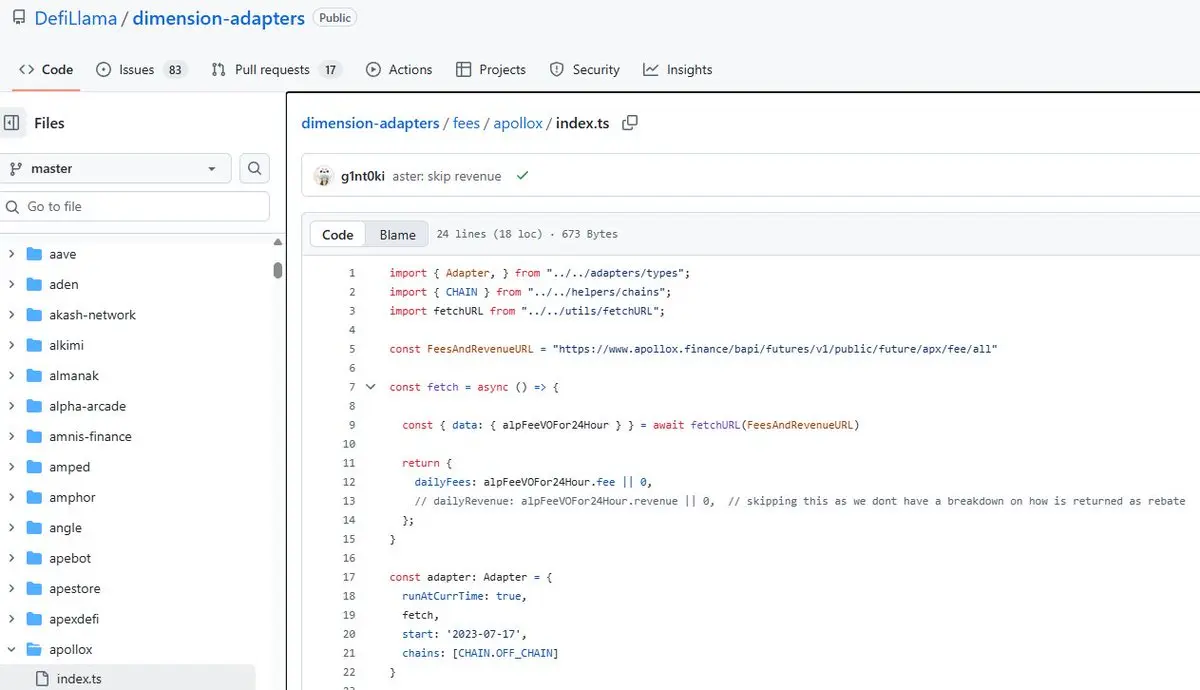This screenshot has width=1200, height=690.
Task: Collapse the fetch function at line 7
Action: (370, 386)
